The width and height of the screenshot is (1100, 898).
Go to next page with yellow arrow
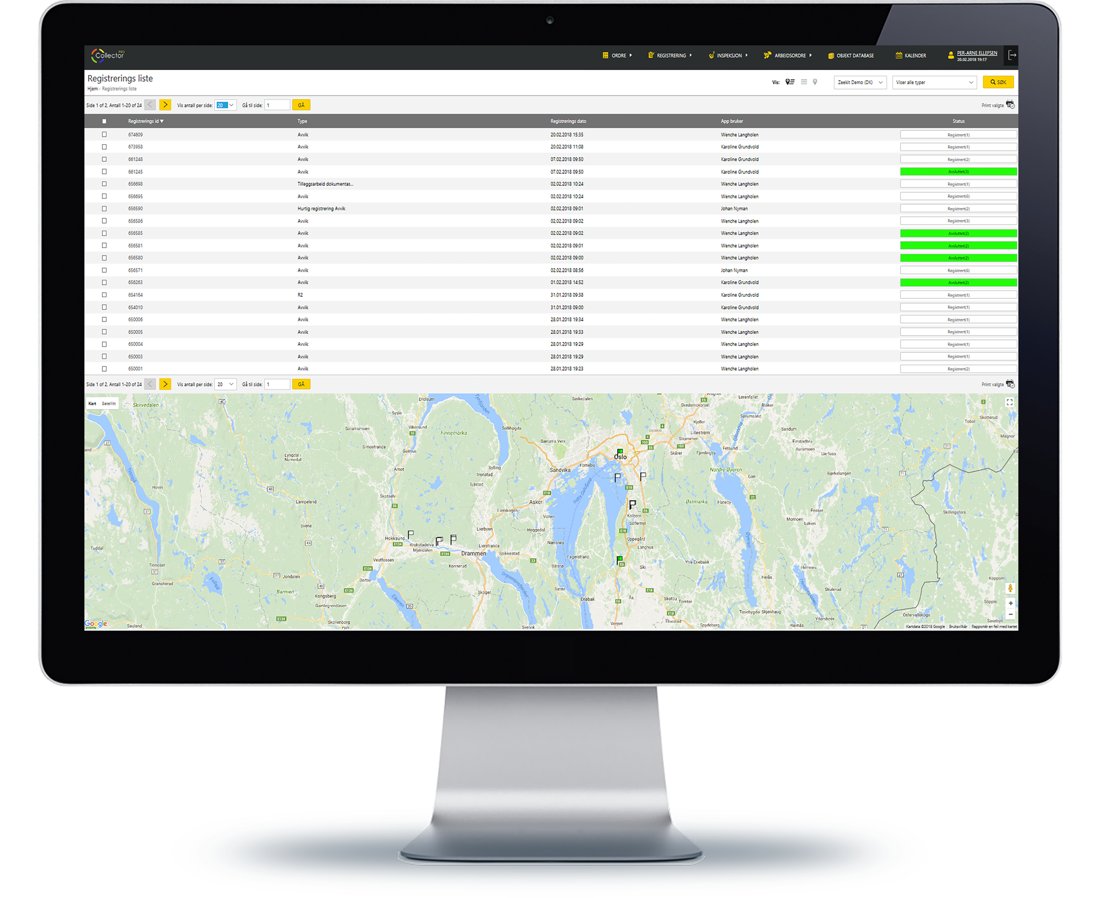165,104
